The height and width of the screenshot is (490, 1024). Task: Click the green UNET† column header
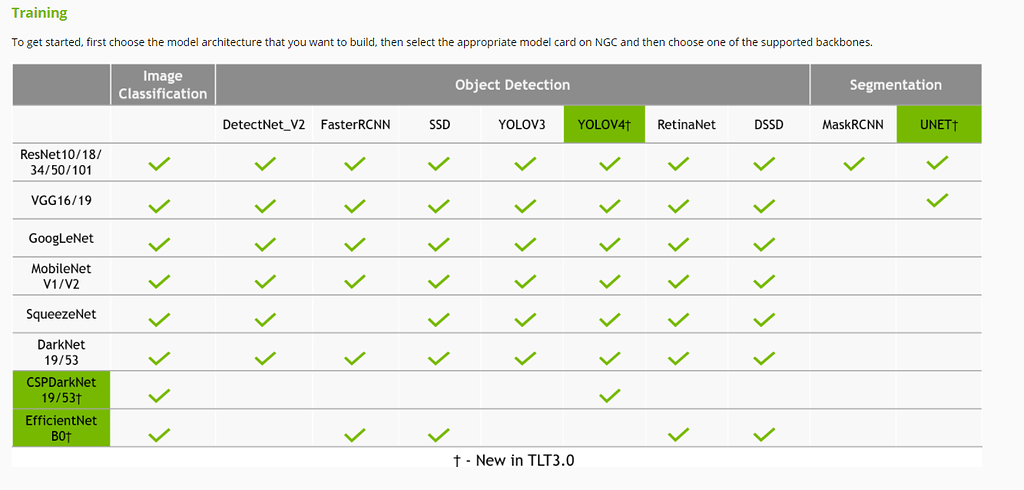938,125
